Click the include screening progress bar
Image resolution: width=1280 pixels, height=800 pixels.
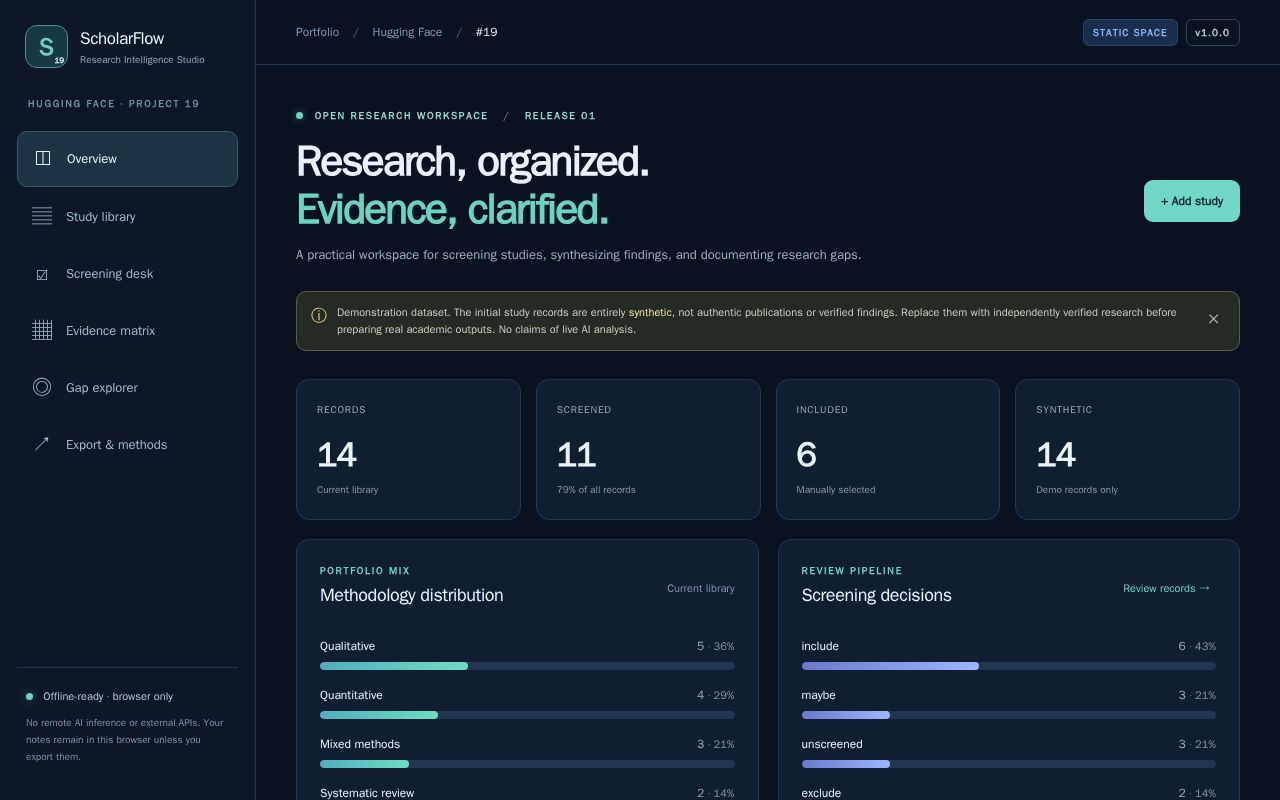(1008, 666)
